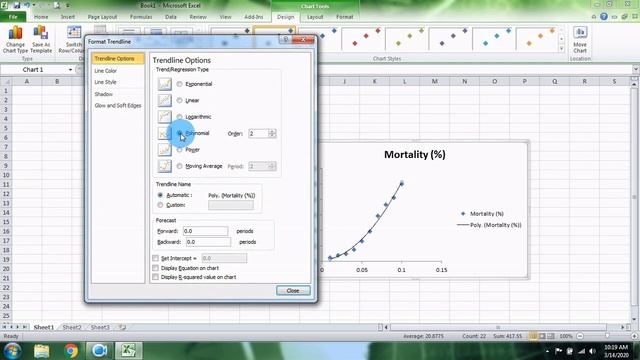Image resolution: width=640 pixels, height=360 pixels.
Task: Click the Page Layout view button in status bar
Action: (542, 336)
